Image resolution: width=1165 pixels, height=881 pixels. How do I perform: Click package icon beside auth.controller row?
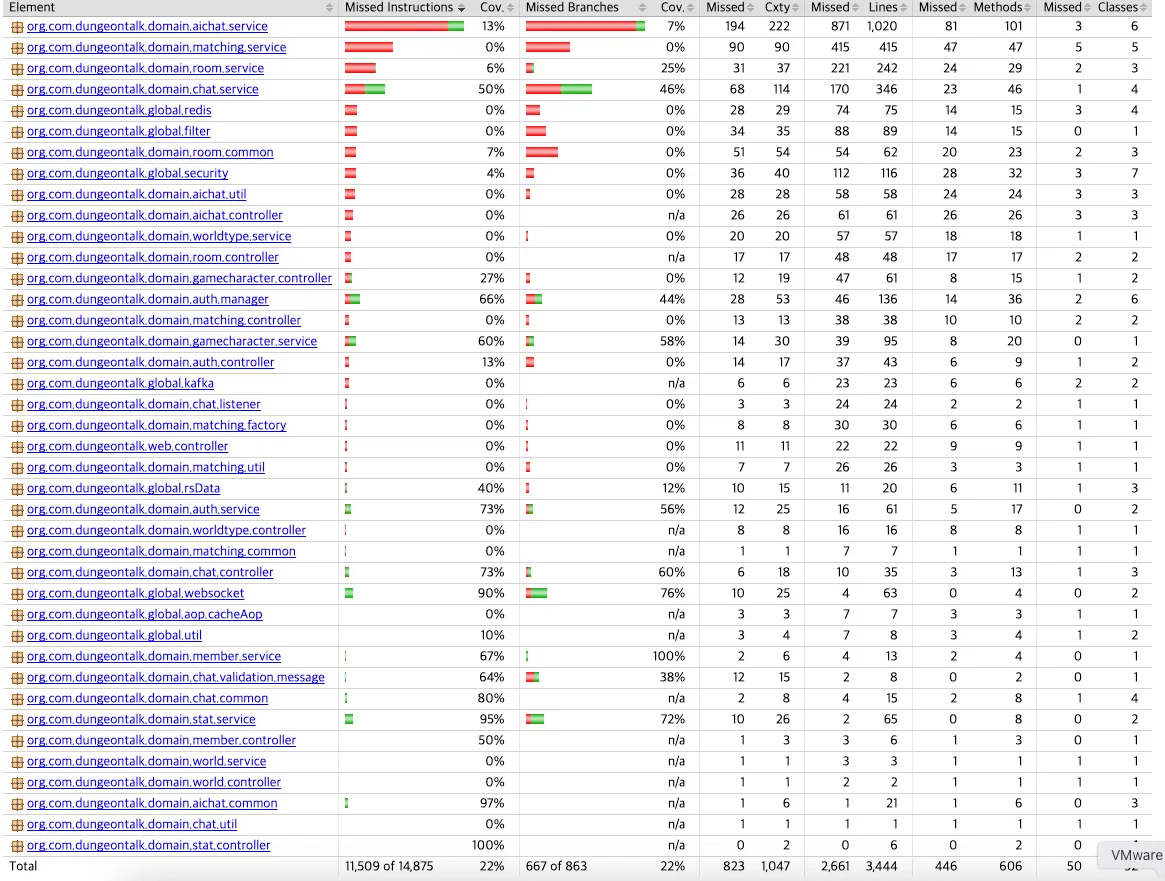(17, 363)
